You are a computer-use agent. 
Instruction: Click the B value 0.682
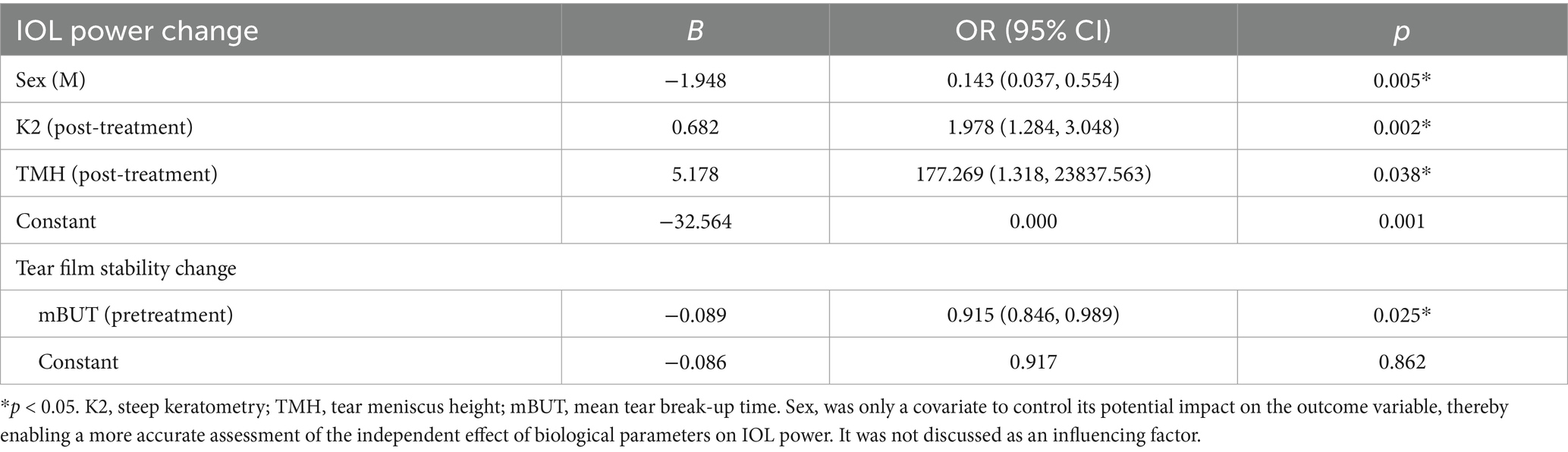tap(695, 127)
